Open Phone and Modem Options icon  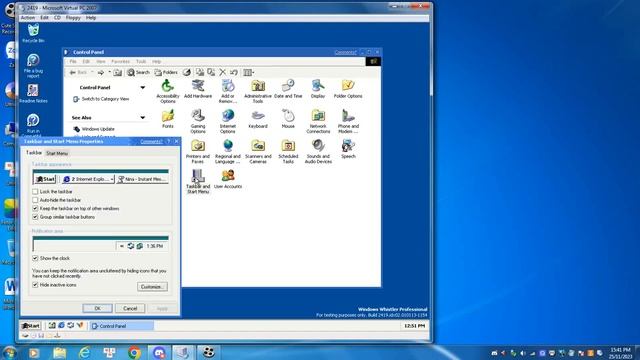(x=348, y=121)
